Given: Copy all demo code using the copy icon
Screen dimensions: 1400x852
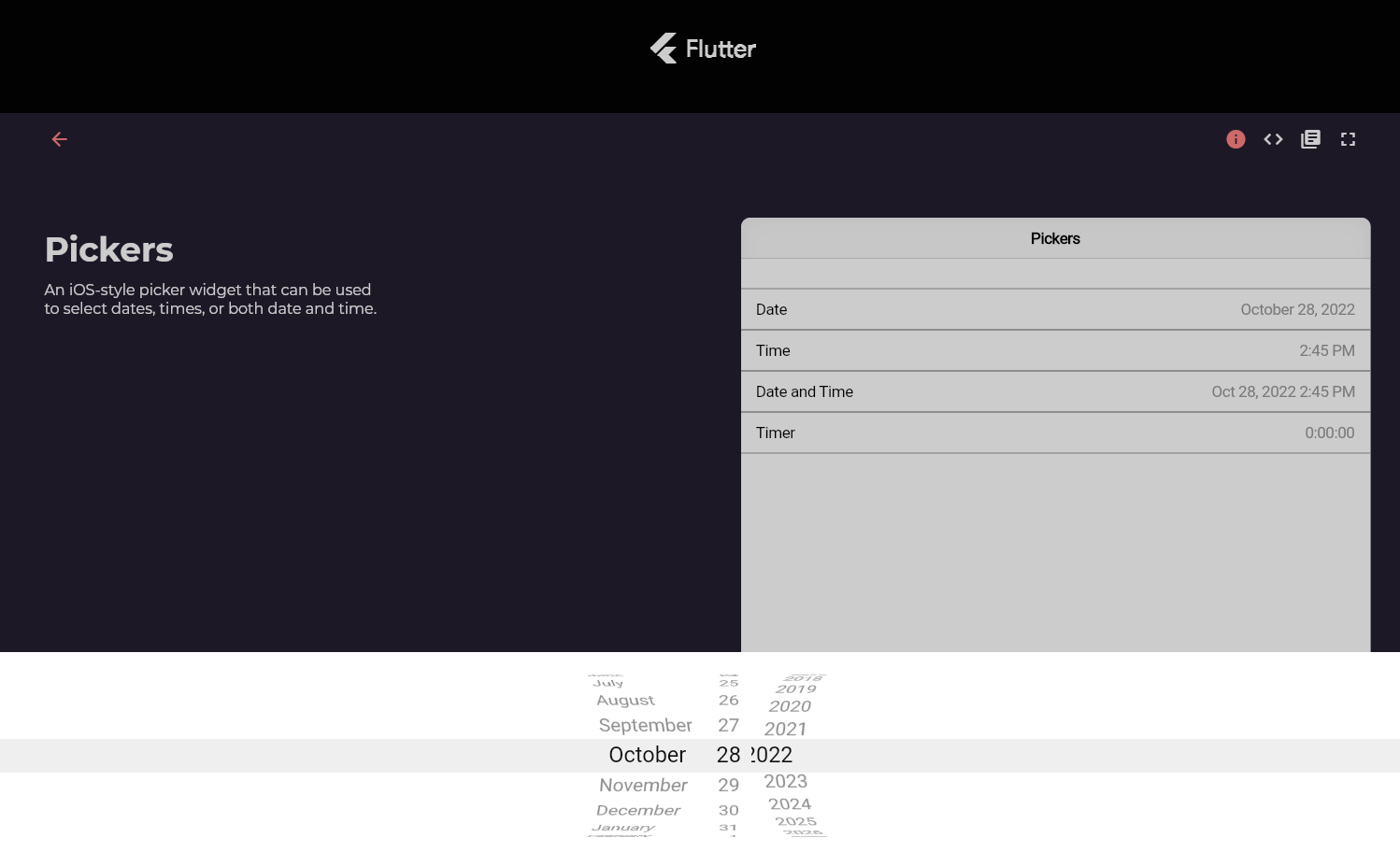Looking at the screenshot, I should click(1310, 138).
